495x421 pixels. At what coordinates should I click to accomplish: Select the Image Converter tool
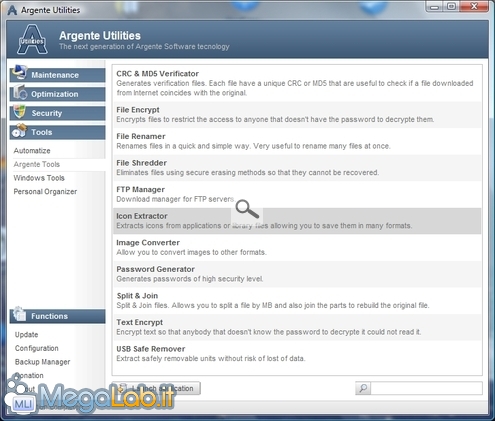click(x=297, y=248)
